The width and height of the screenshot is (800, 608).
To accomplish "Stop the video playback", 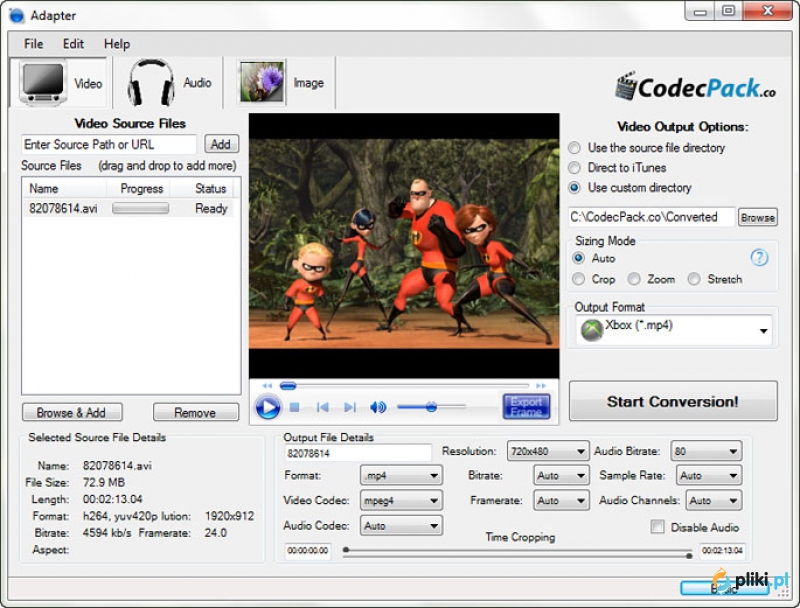I will point(294,407).
